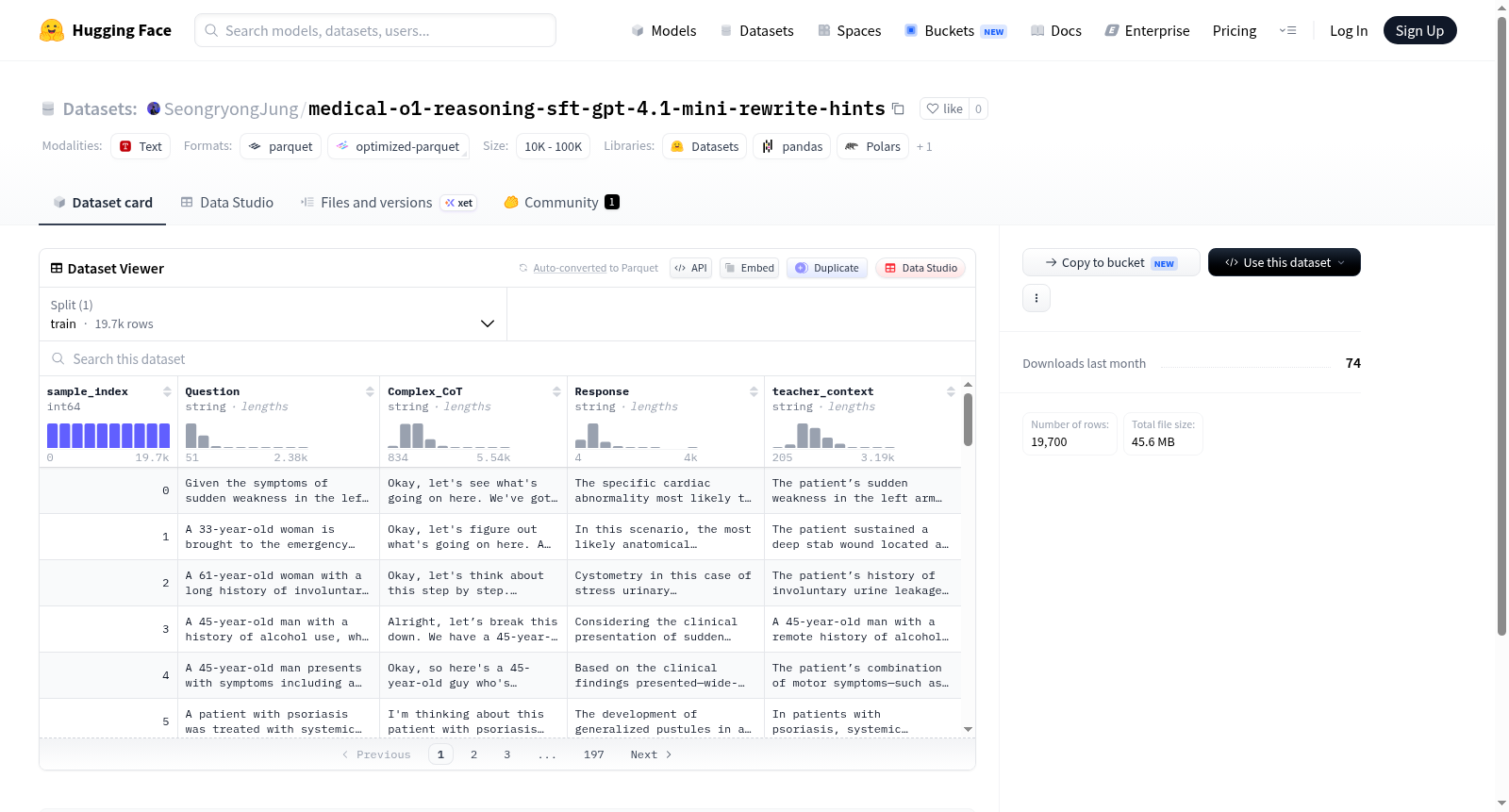The height and width of the screenshot is (812, 1509).
Task: Click the API button
Action: click(x=691, y=268)
